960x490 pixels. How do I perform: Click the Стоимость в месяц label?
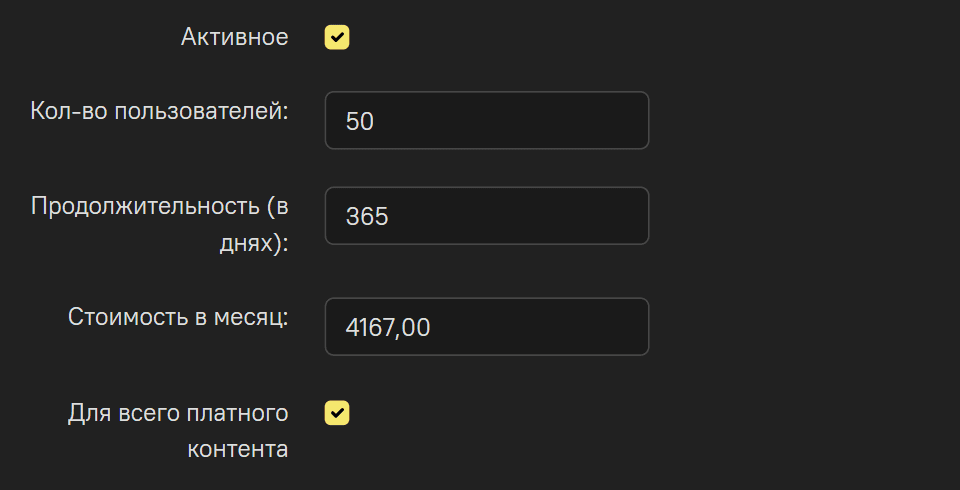coord(178,317)
